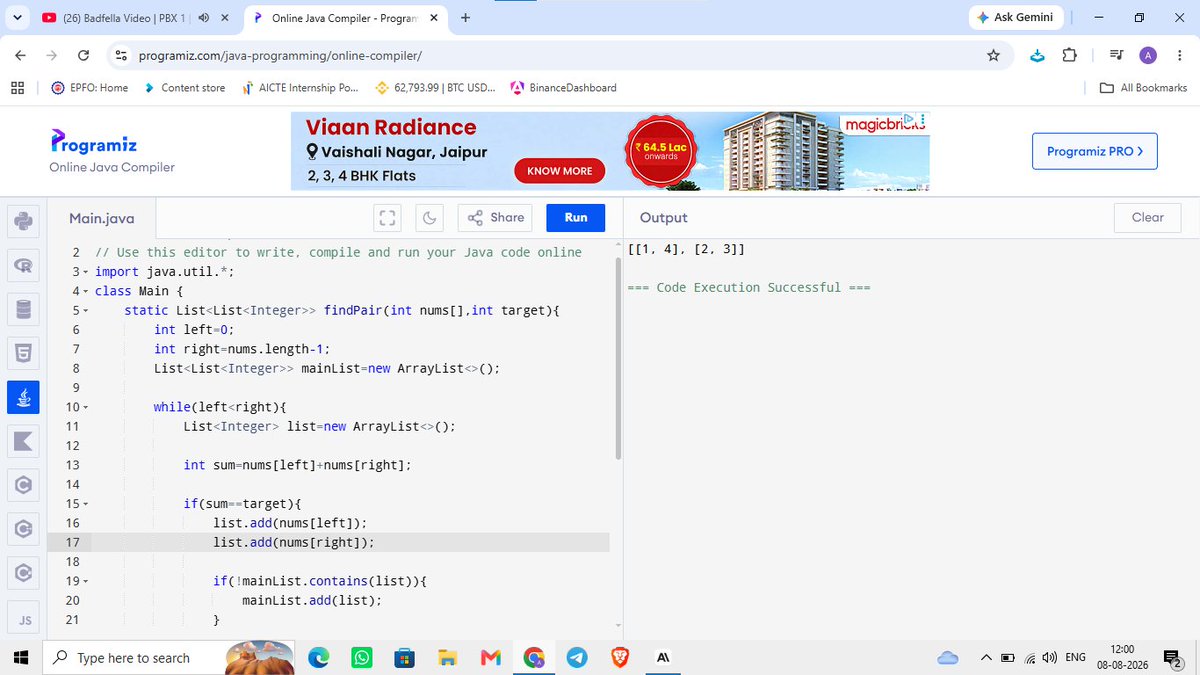This screenshot has height=675, width=1200.
Task: Open Telegram from the taskbar
Action: (x=577, y=657)
